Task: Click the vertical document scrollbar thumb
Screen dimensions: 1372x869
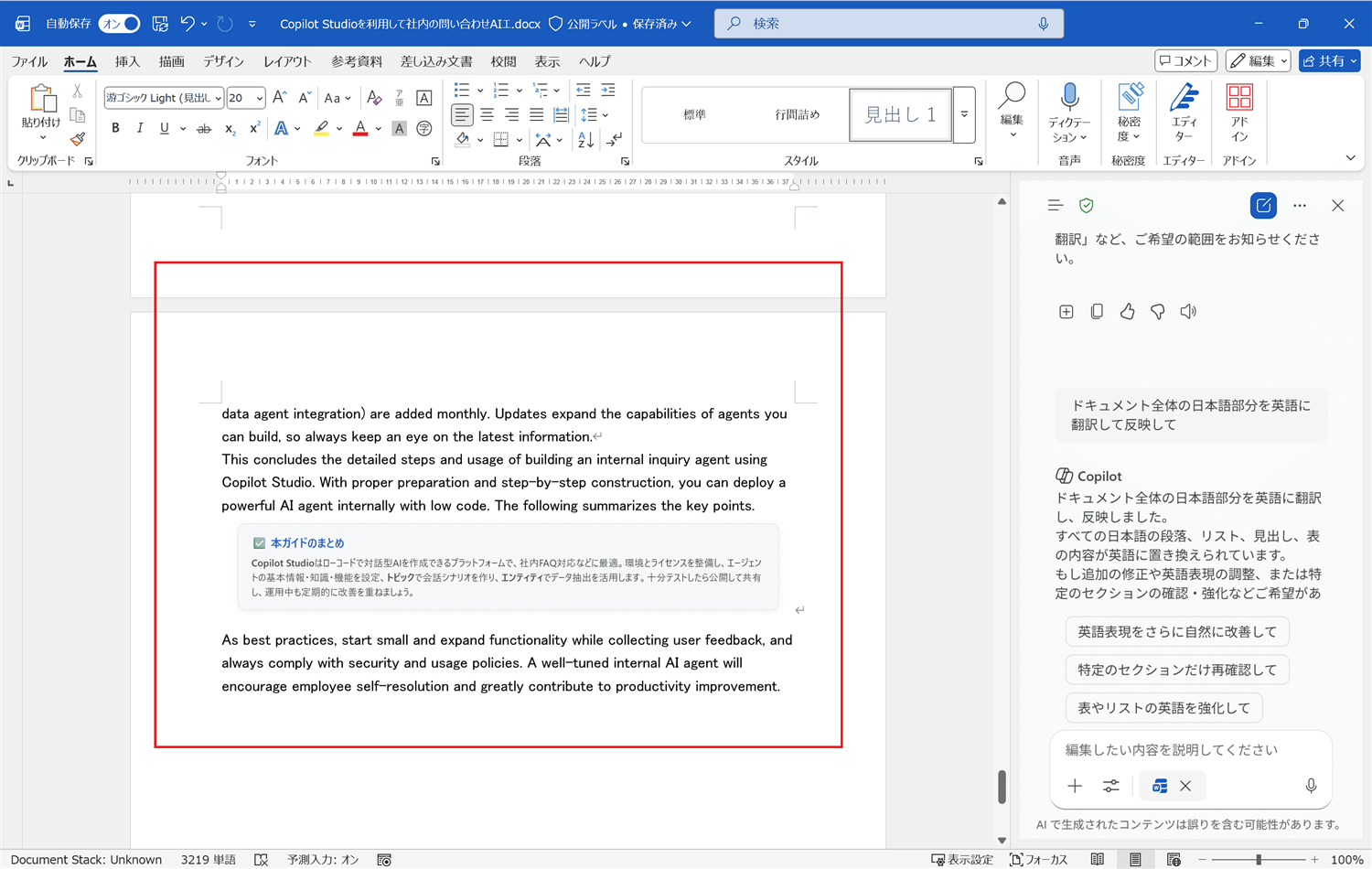Action: [x=1002, y=787]
